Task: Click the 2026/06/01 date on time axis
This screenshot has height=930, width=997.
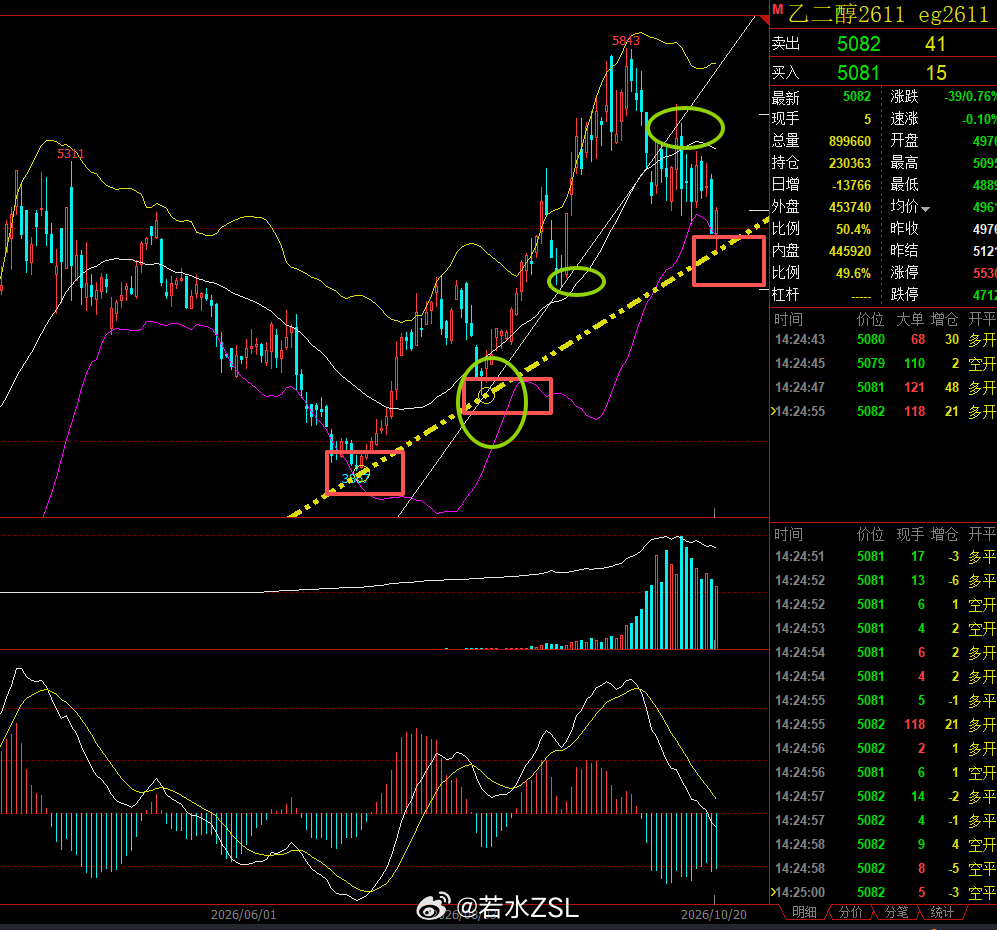Action: point(244,915)
